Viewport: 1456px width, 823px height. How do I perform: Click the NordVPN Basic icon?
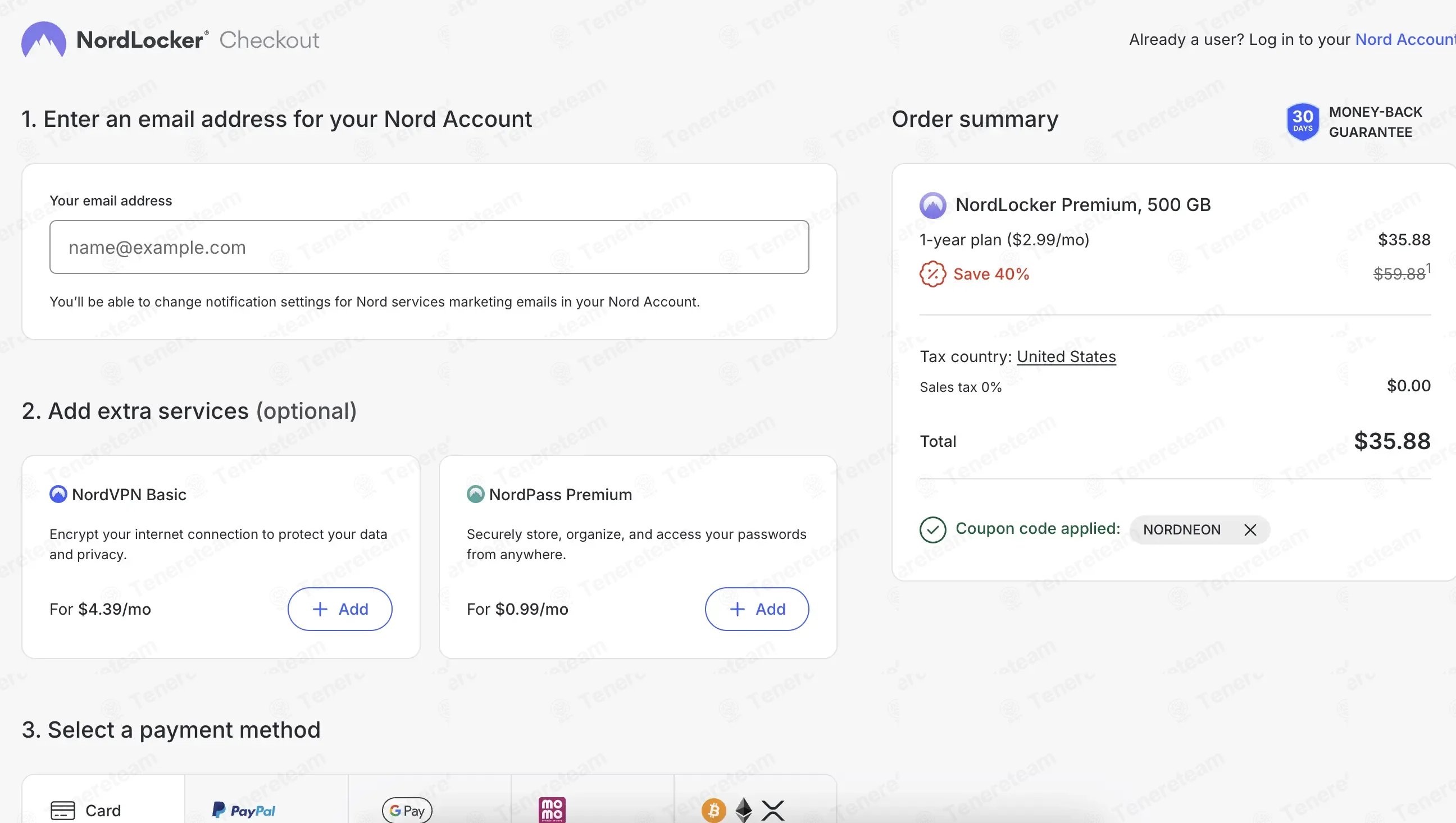coord(58,495)
